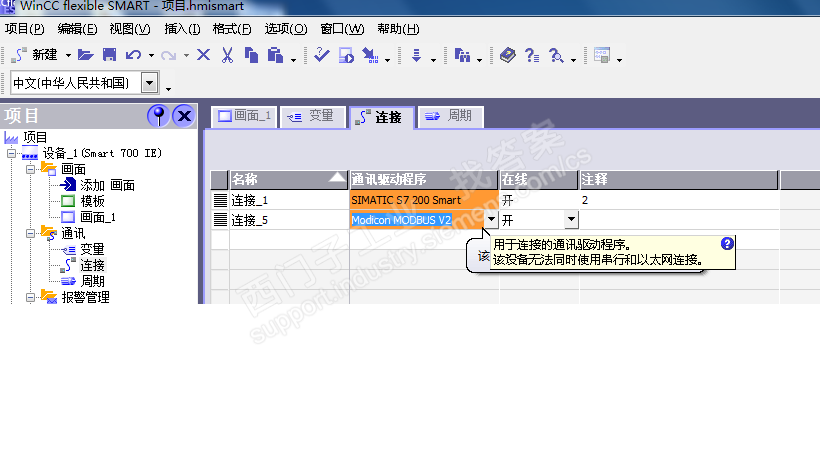Viewport: 820px width, 460px height.
Task: Select 画面_1 in project tree
Action: click(x=98, y=217)
